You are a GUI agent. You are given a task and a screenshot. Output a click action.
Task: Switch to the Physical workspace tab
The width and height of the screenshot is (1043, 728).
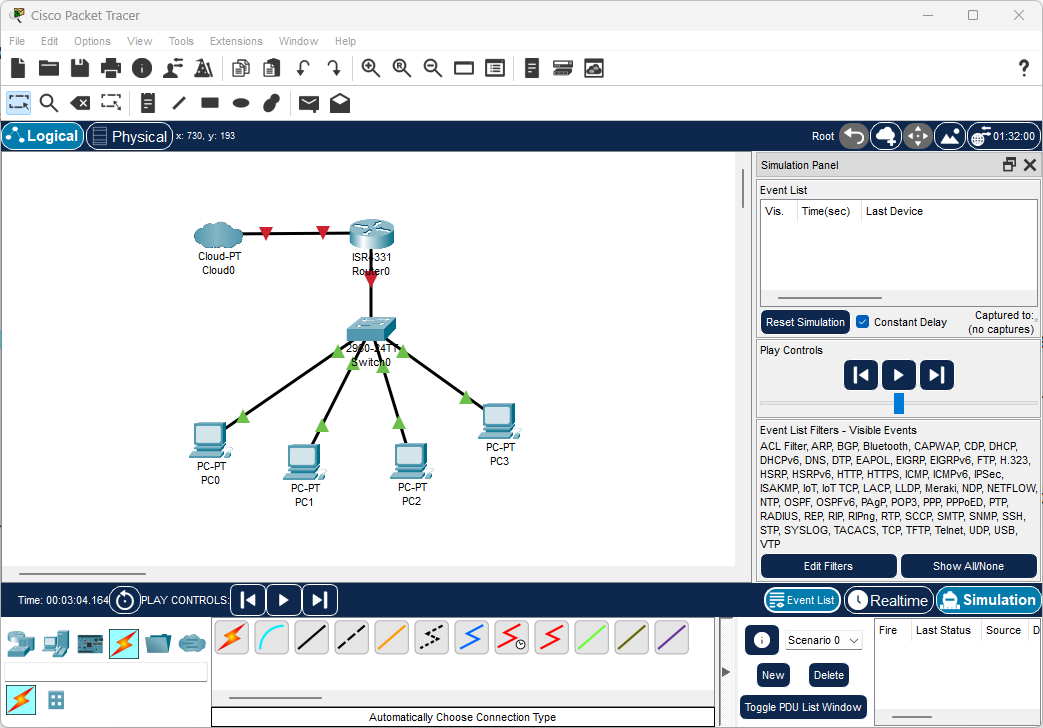(x=129, y=136)
